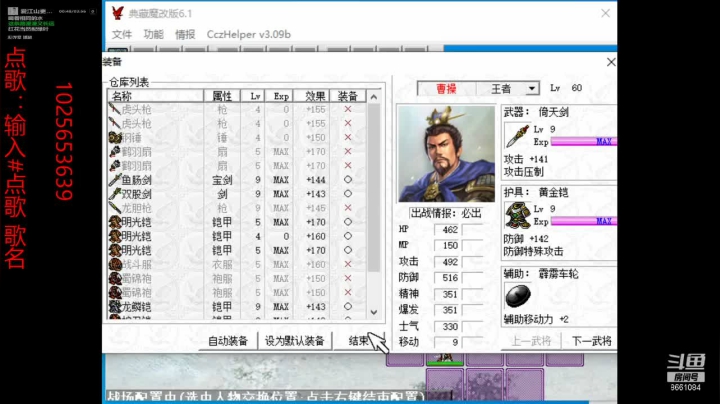Select the 钢锤 row name

(x=132, y=138)
